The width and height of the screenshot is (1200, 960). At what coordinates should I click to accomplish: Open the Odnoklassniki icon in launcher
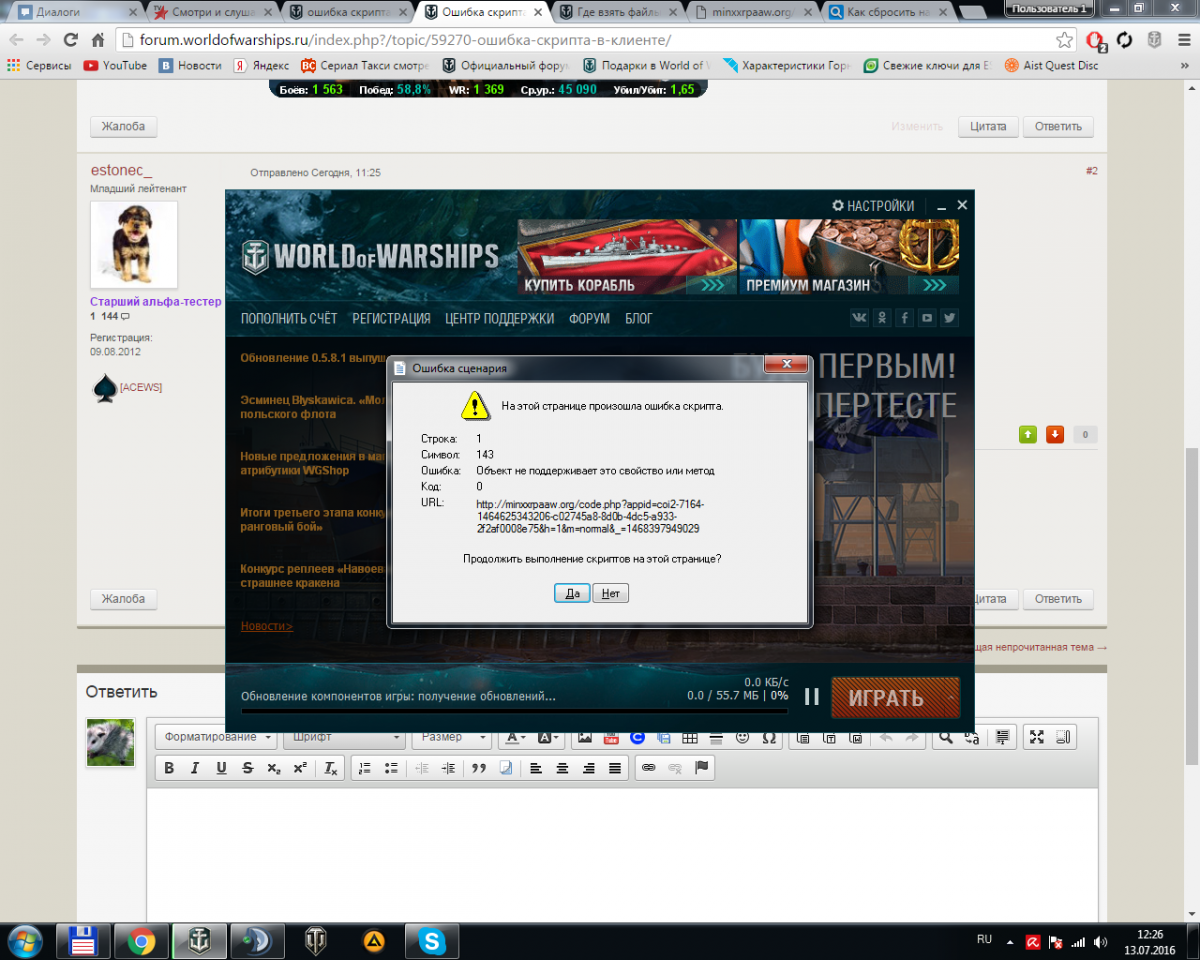pyautogui.click(x=882, y=318)
